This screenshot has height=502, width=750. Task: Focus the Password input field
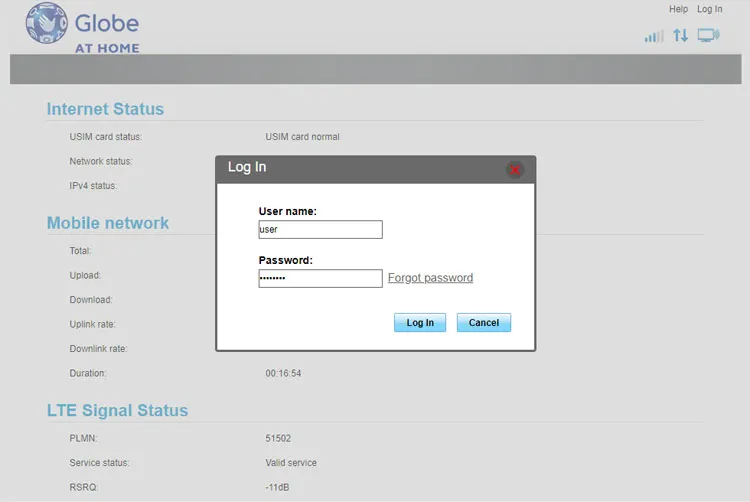click(x=320, y=278)
